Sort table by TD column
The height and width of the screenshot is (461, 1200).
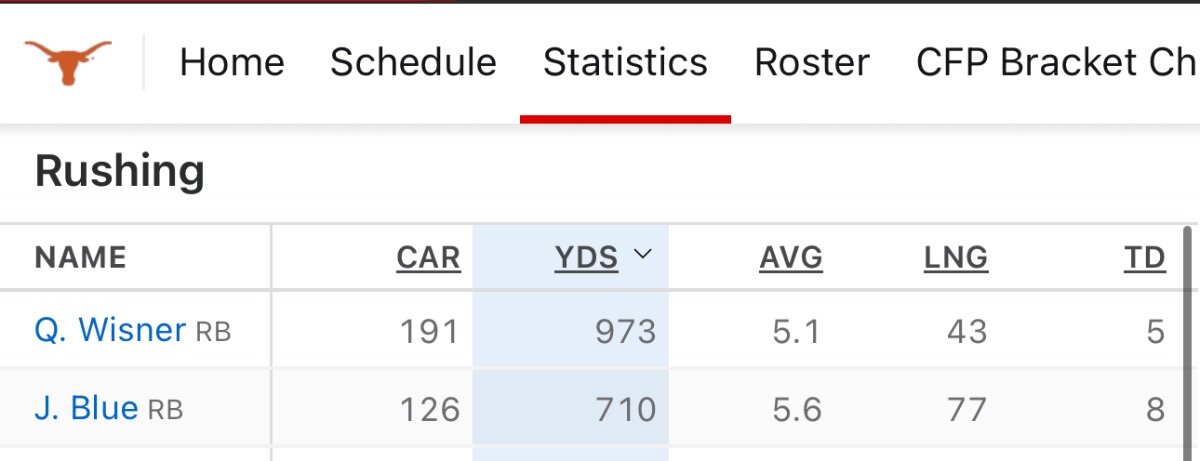click(x=1145, y=258)
